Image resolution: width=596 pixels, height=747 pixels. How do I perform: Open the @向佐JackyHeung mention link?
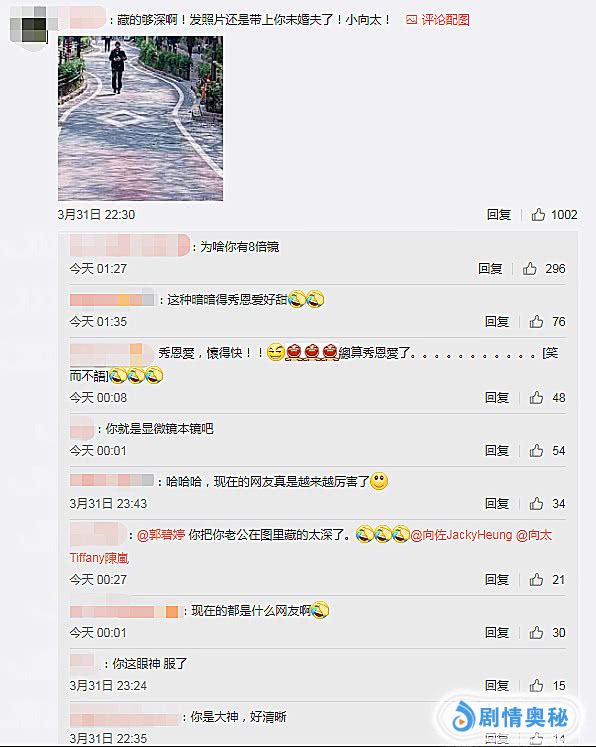point(462,535)
